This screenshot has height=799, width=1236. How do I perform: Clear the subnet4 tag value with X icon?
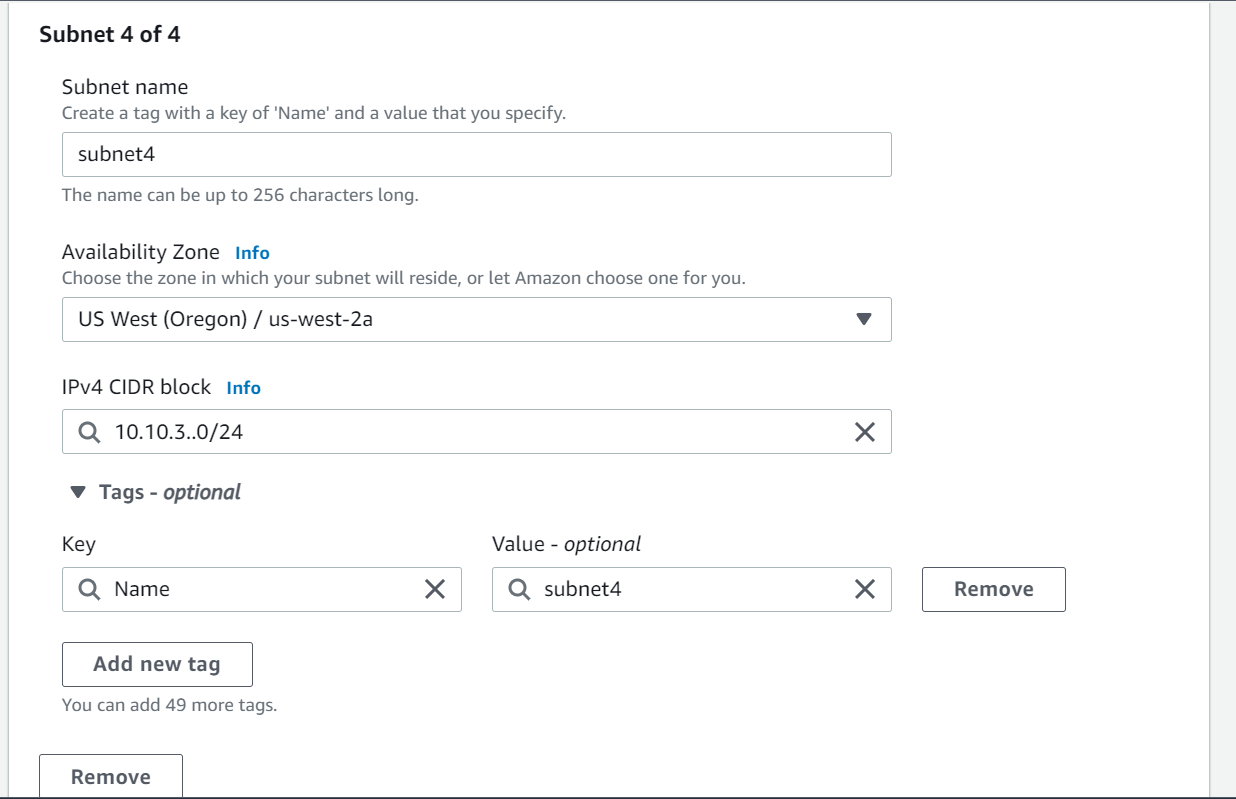864,589
